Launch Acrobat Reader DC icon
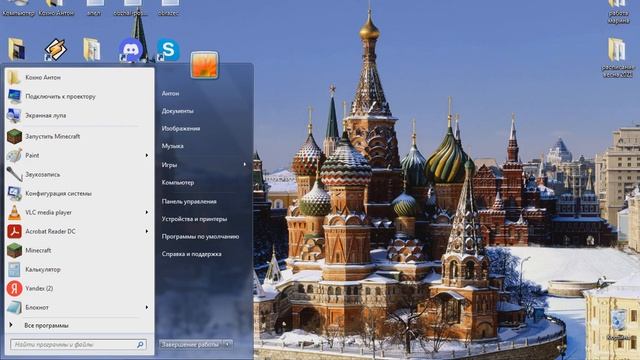The height and width of the screenshot is (360, 640). tap(14, 231)
